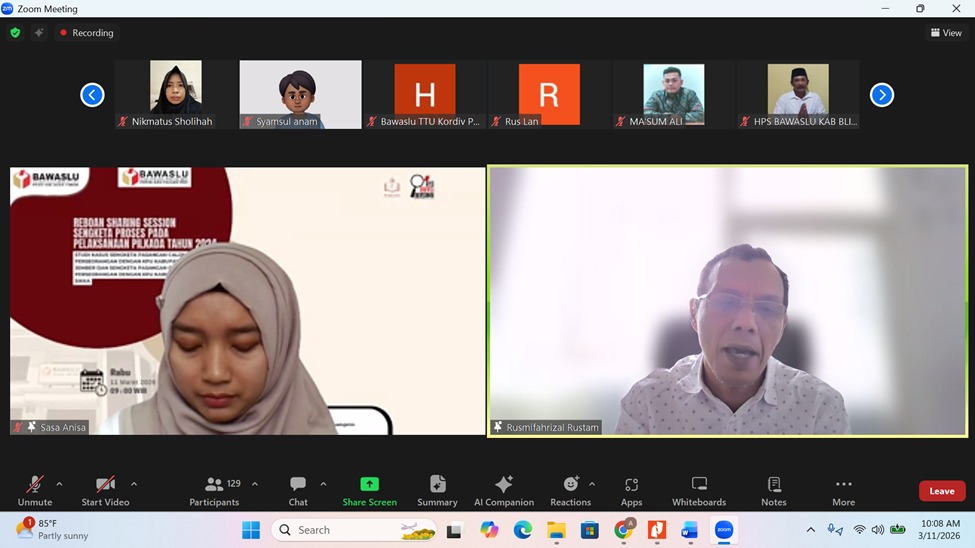
Task: Click the red Leave button
Action: pyautogui.click(x=941, y=491)
